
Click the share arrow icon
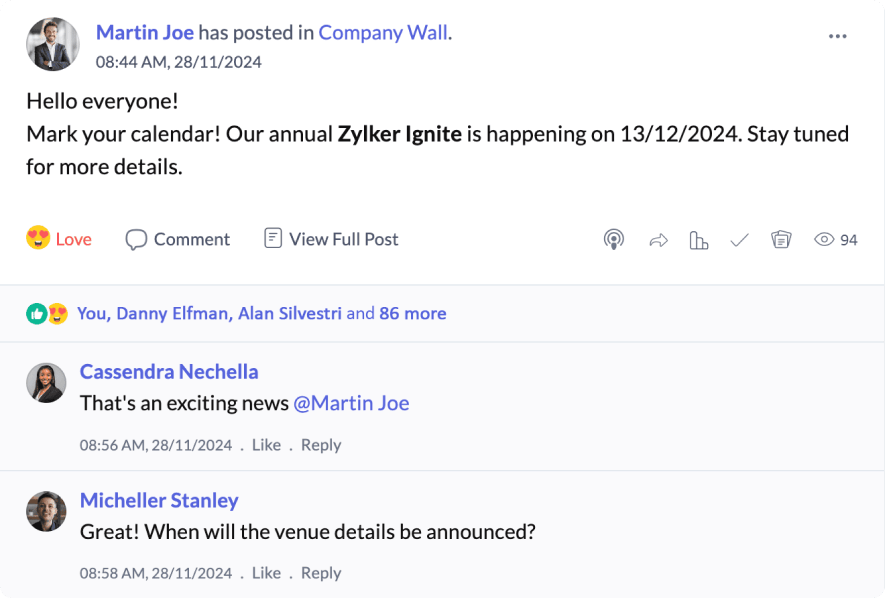(x=658, y=240)
